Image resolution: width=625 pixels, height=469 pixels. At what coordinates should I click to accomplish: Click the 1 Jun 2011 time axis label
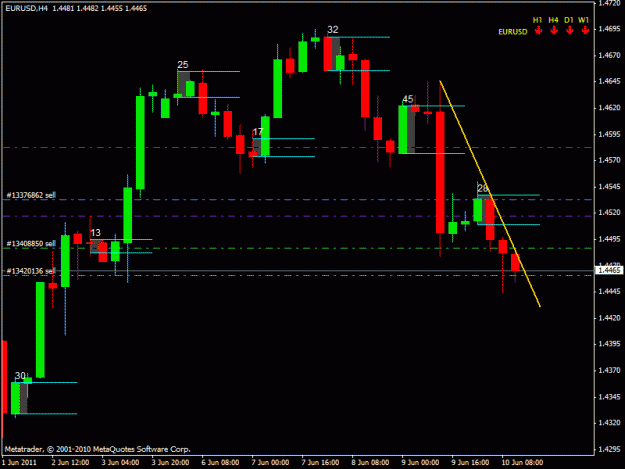[x=19, y=463]
